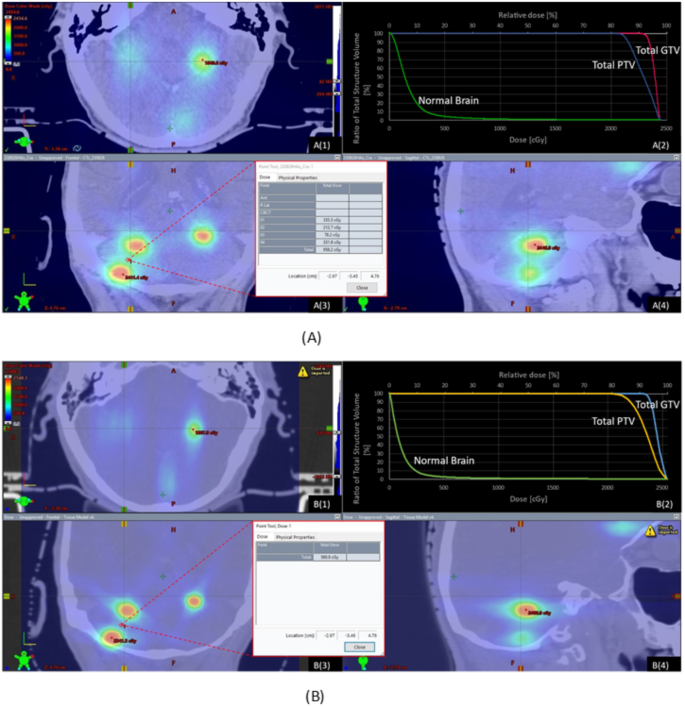Select the 78.2 cGy dose cell

pyautogui.click(x=332, y=235)
